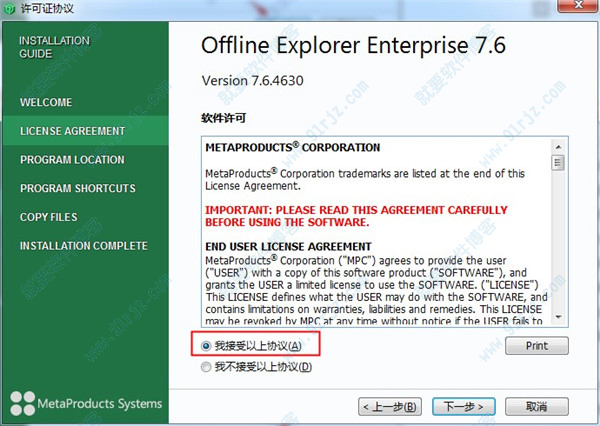This screenshot has height=426, width=600.
Task: Click the installer icon in the title bar
Action: (x=11, y=9)
